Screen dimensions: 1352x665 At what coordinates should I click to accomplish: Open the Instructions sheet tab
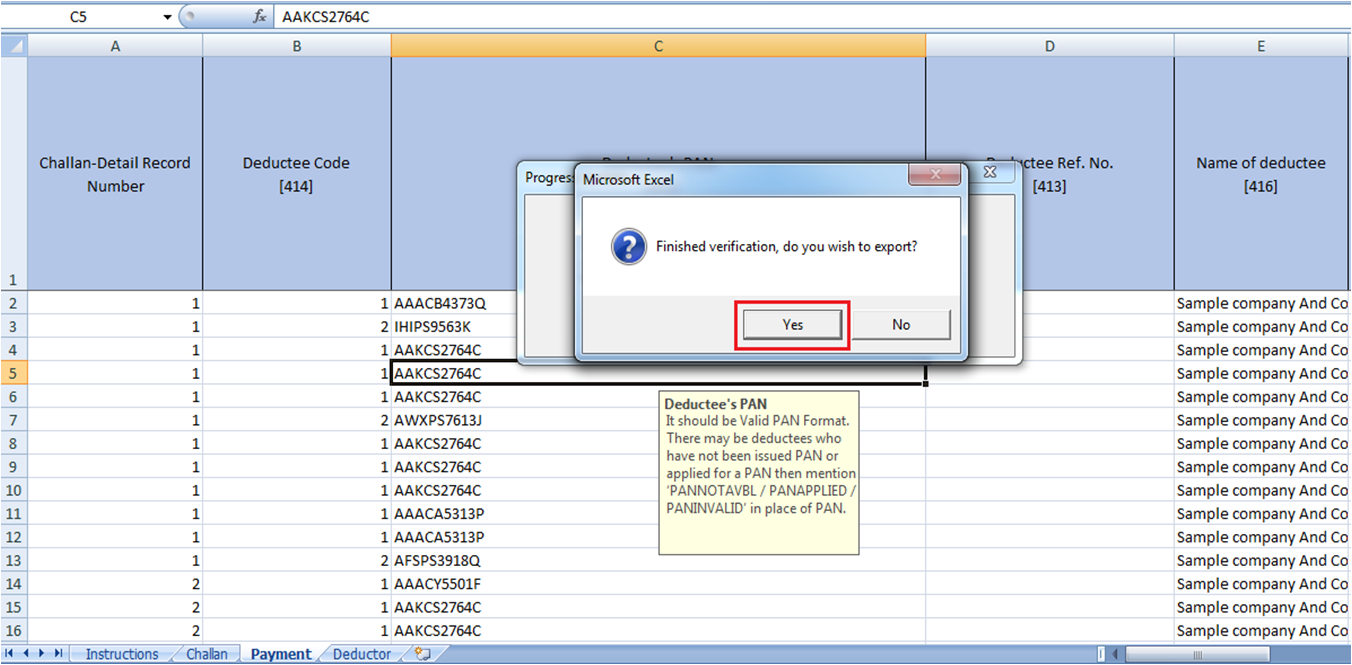pyautogui.click(x=120, y=653)
